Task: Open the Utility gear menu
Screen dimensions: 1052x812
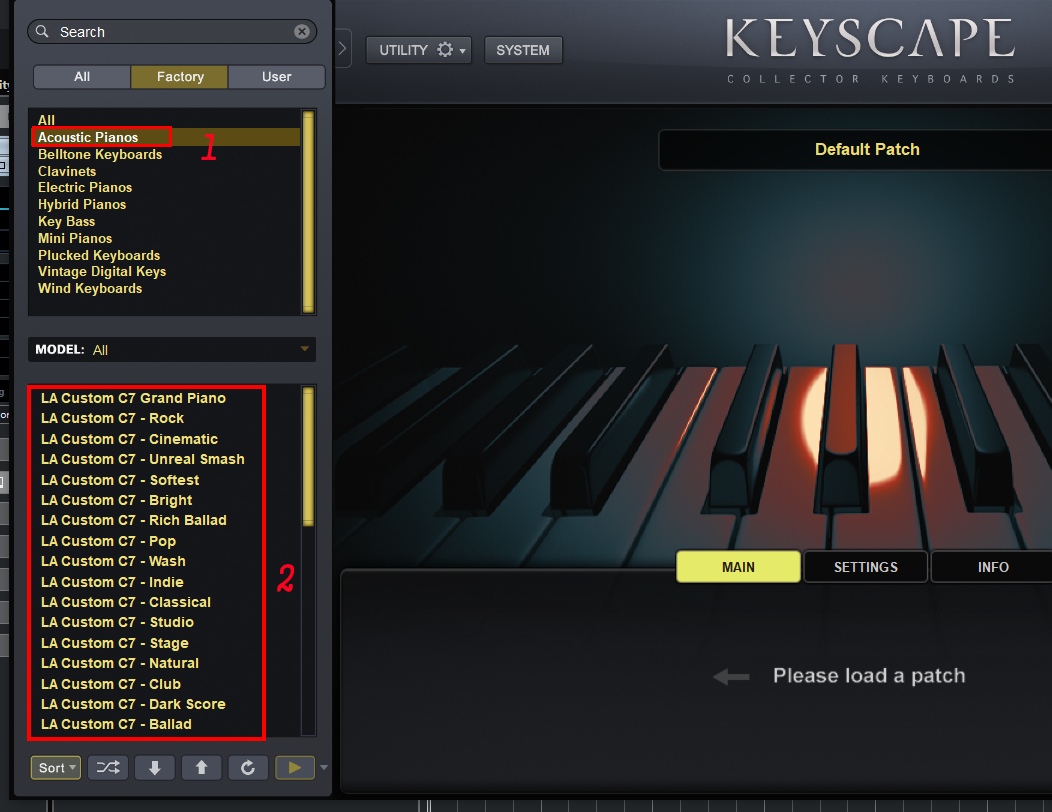Action: coord(419,50)
